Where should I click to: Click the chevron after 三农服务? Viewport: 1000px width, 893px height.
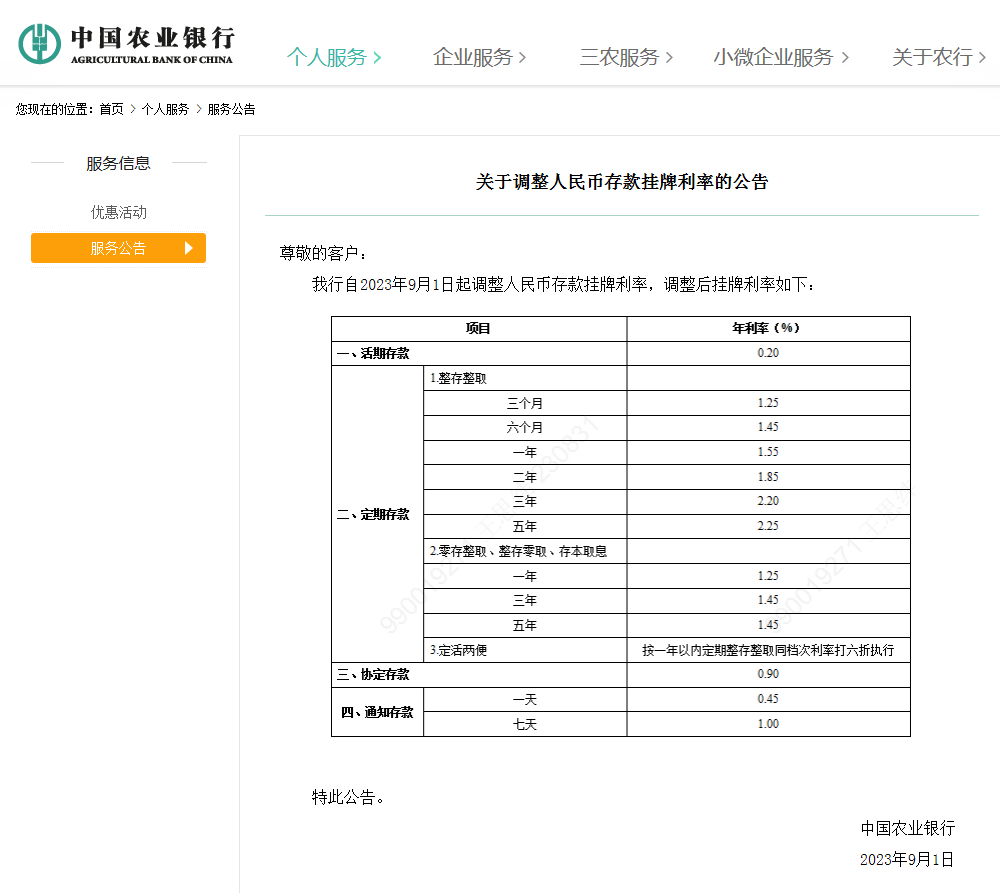669,58
